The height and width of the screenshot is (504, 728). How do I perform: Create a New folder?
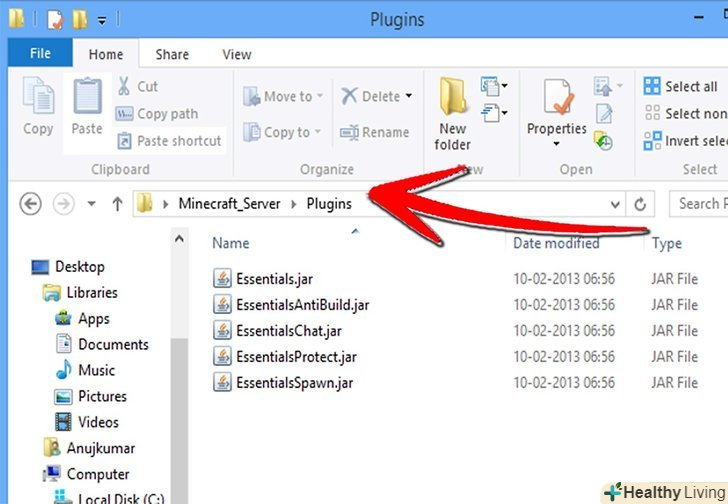click(x=452, y=114)
